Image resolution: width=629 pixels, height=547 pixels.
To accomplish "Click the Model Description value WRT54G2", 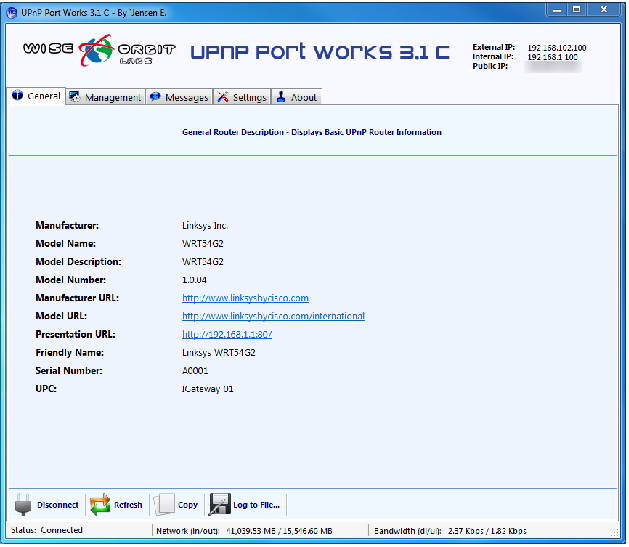I will click(203, 261).
